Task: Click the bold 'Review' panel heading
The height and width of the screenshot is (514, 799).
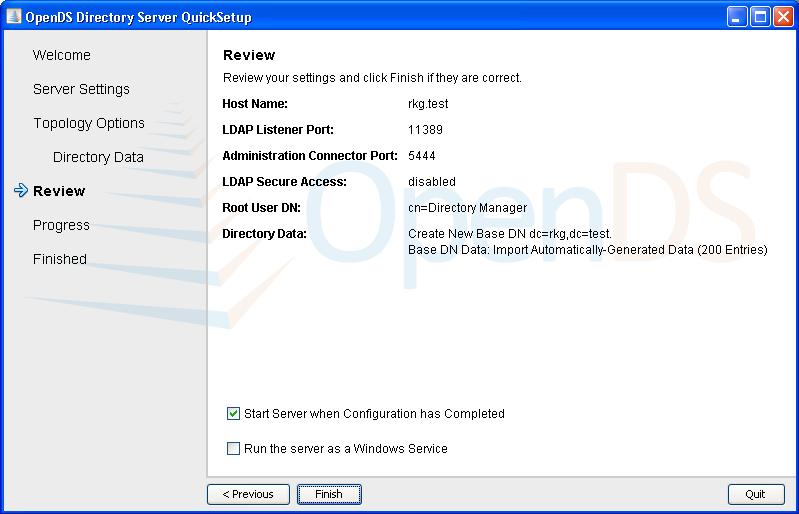Action: pyautogui.click(x=249, y=55)
